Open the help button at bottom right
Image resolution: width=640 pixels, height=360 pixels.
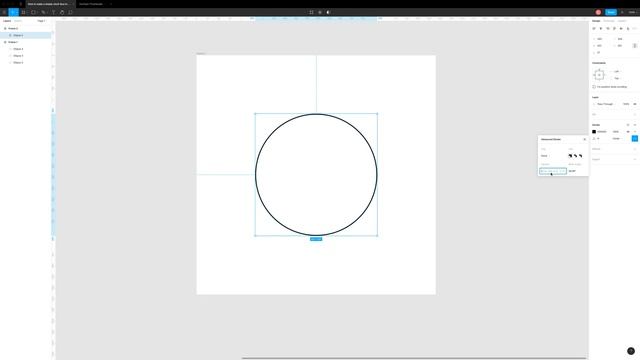[x=631, y=351]
